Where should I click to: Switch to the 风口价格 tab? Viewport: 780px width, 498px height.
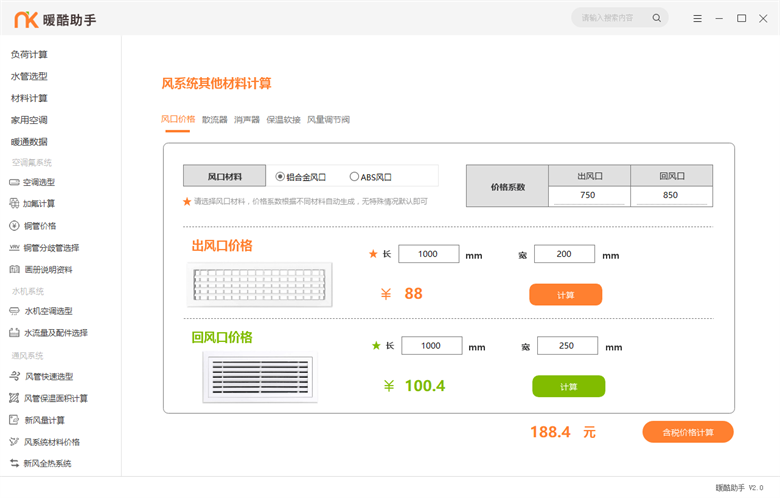pyautogui.click(x=178, y=119)
